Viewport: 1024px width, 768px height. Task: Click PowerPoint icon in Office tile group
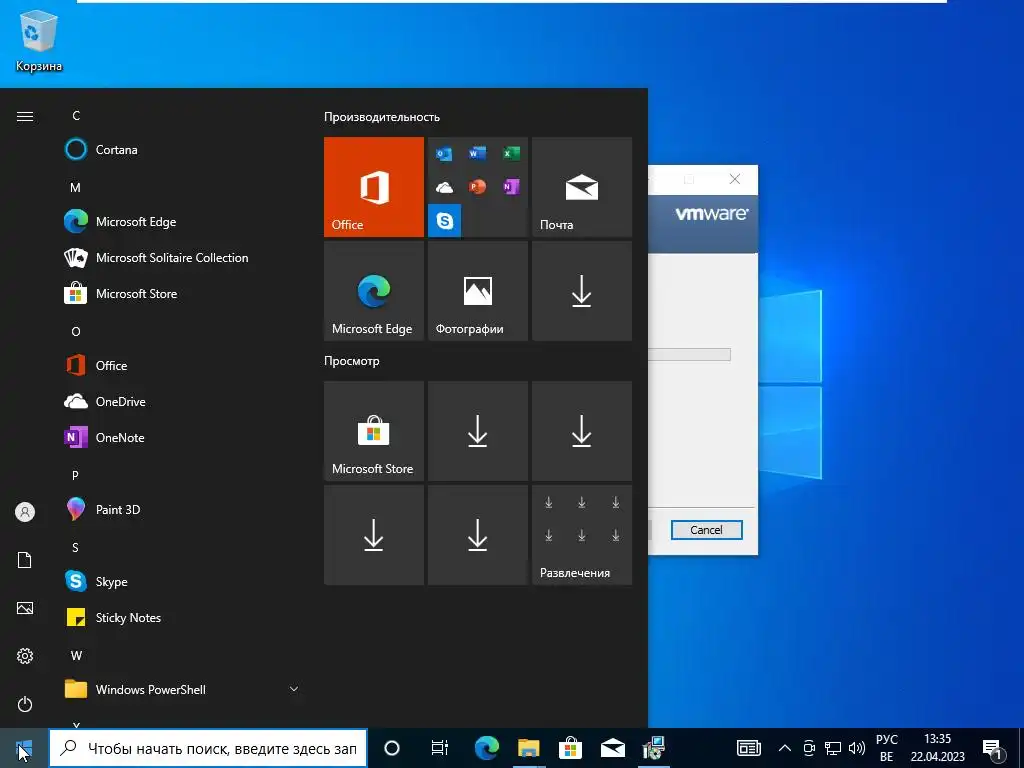pos(477,187)
